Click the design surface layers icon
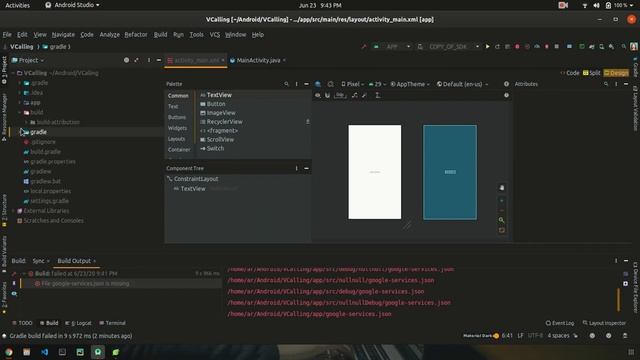The height and width of the screenshot is (360, 640). click(318, 84)
